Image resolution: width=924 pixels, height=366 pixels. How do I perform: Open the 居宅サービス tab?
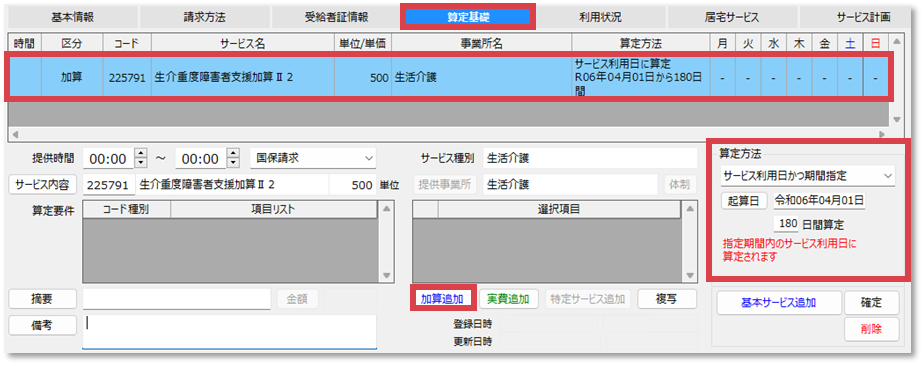(x=732, y=17)
